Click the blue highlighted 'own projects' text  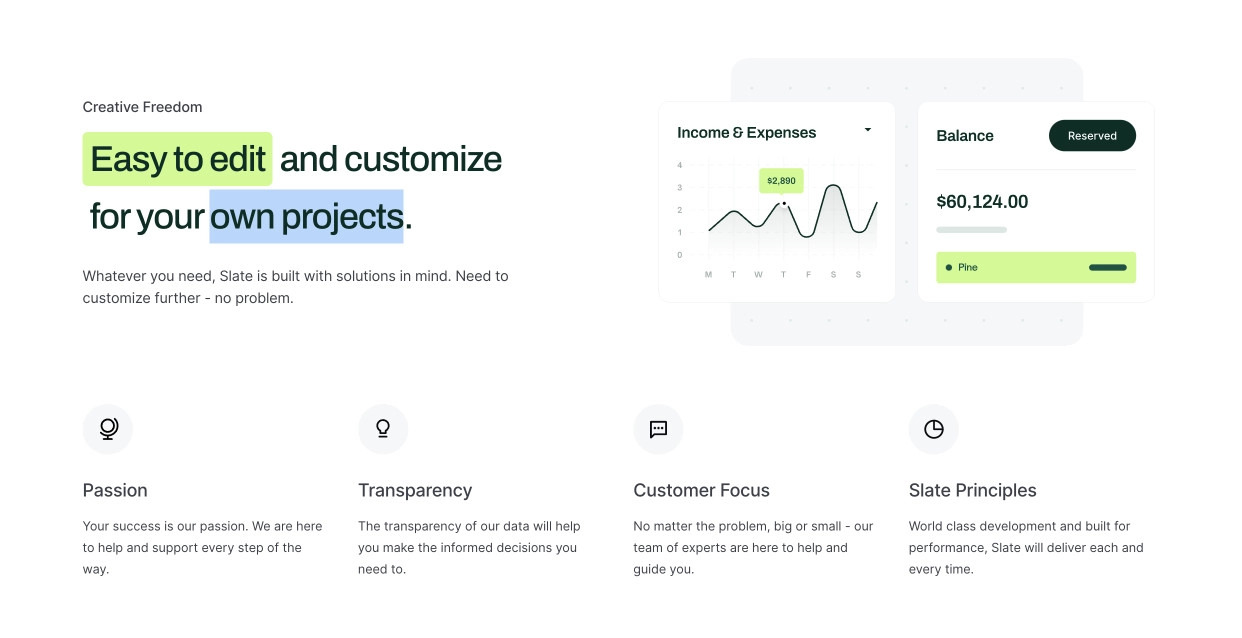click(x=306, y=216)
